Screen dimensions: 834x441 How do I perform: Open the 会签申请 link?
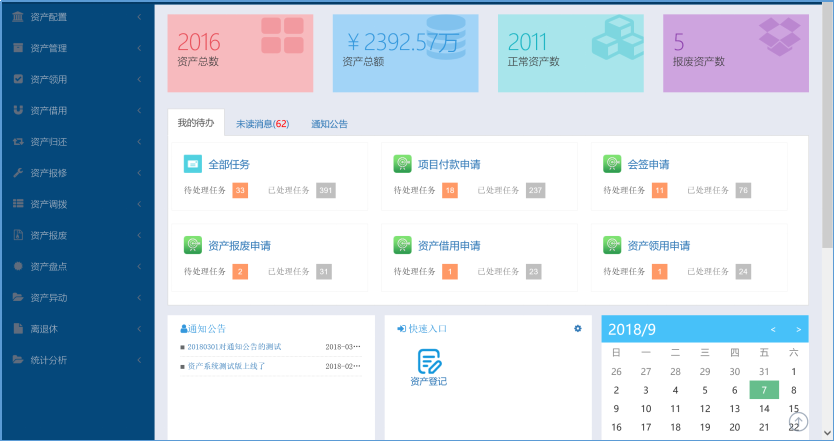pyautogui.click(x=648, y=164)
